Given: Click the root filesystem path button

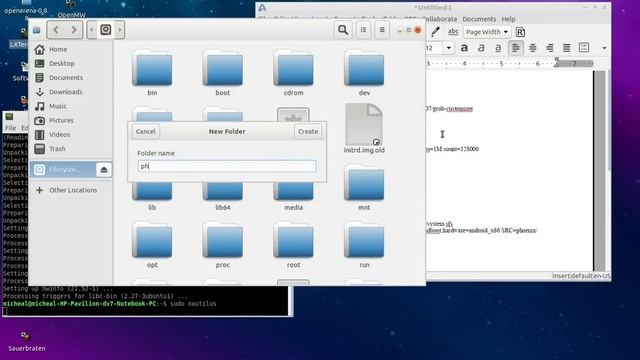Looking at the screenshot, I should click(x=106, y=30).
